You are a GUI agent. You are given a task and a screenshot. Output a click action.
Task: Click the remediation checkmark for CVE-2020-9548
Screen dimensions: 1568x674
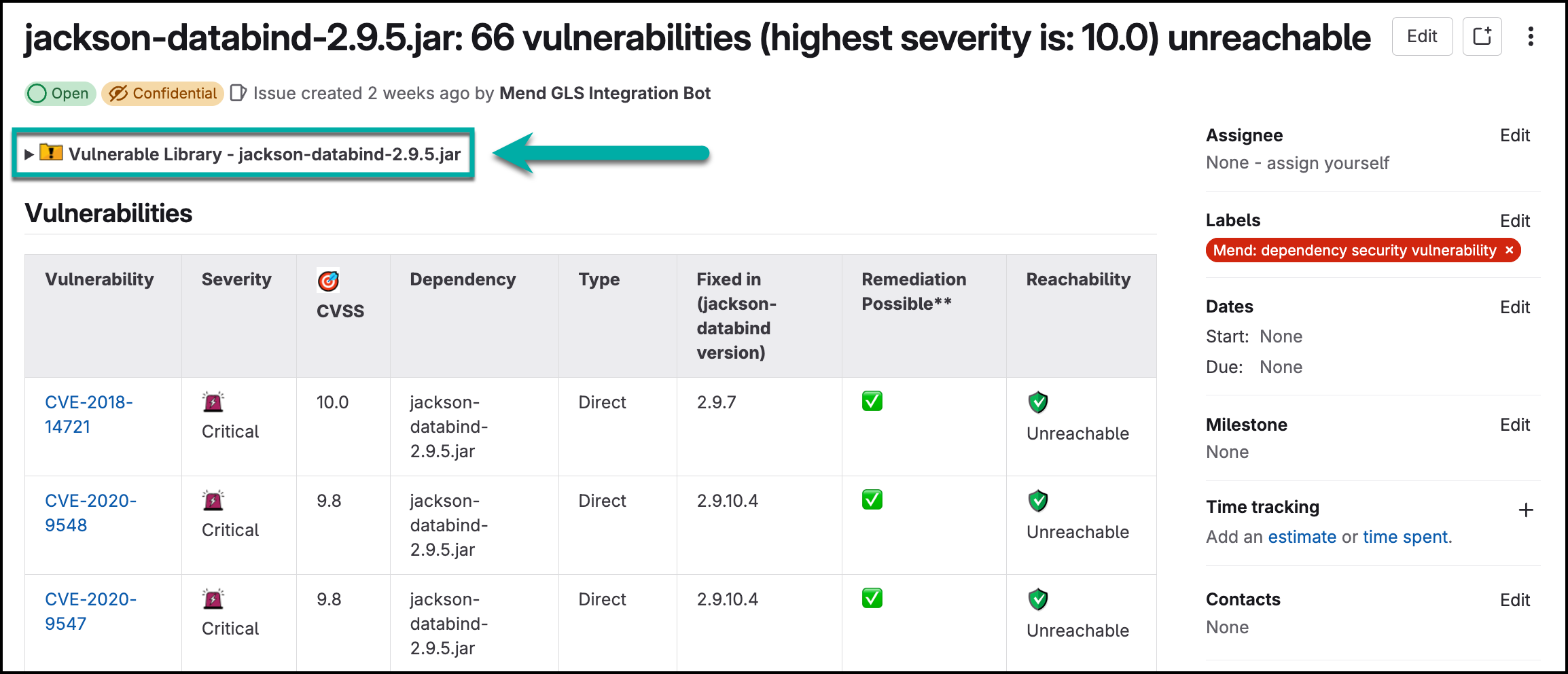(x=872, y=500)
